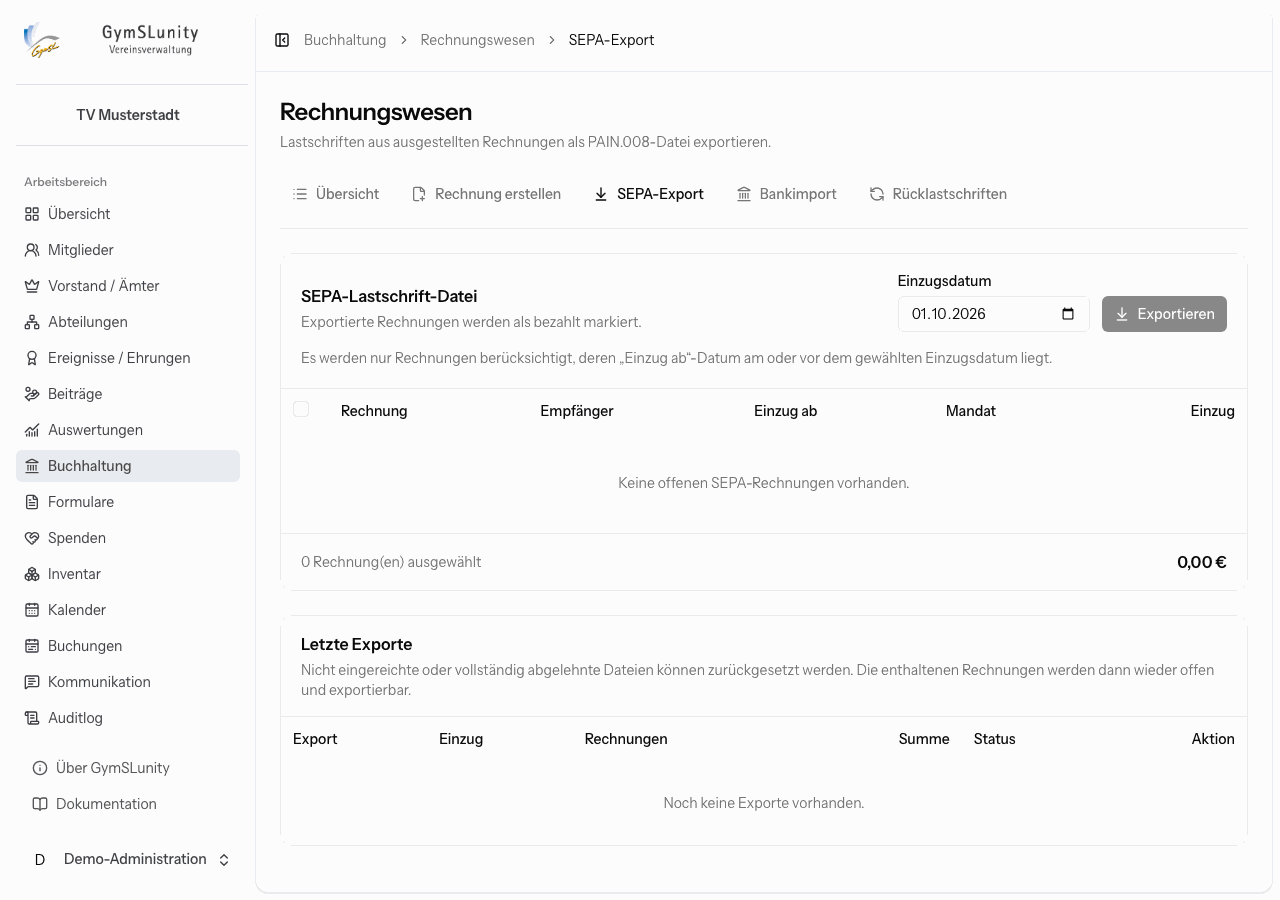Open Formulare section

pyautogui.click(x=128, y=502)
